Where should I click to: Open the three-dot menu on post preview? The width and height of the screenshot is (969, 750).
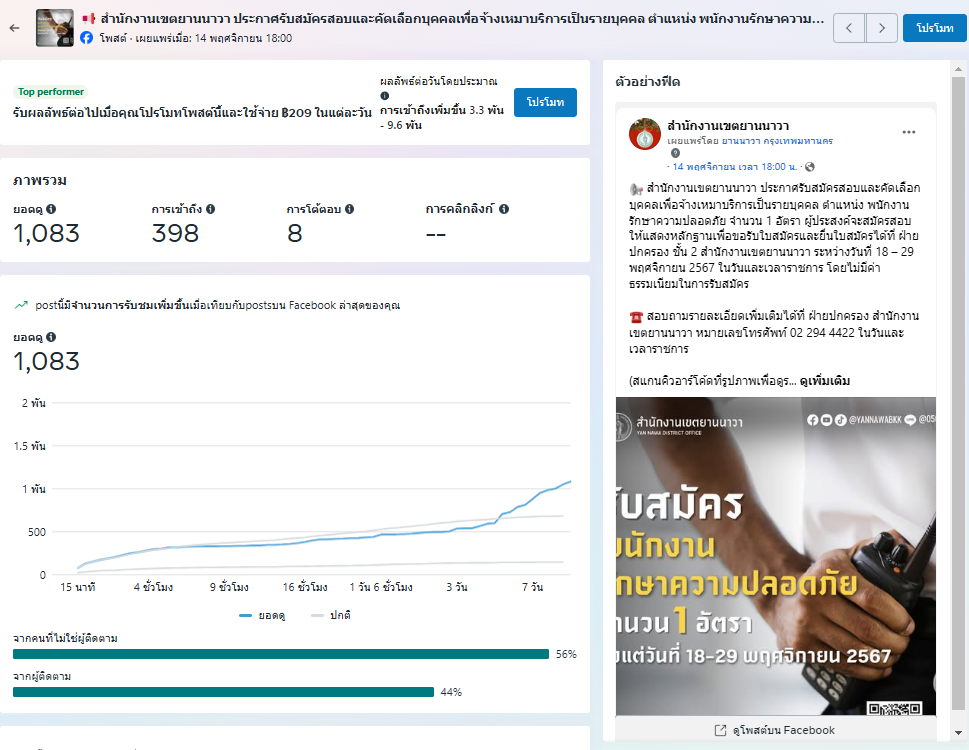click(908, 132)
